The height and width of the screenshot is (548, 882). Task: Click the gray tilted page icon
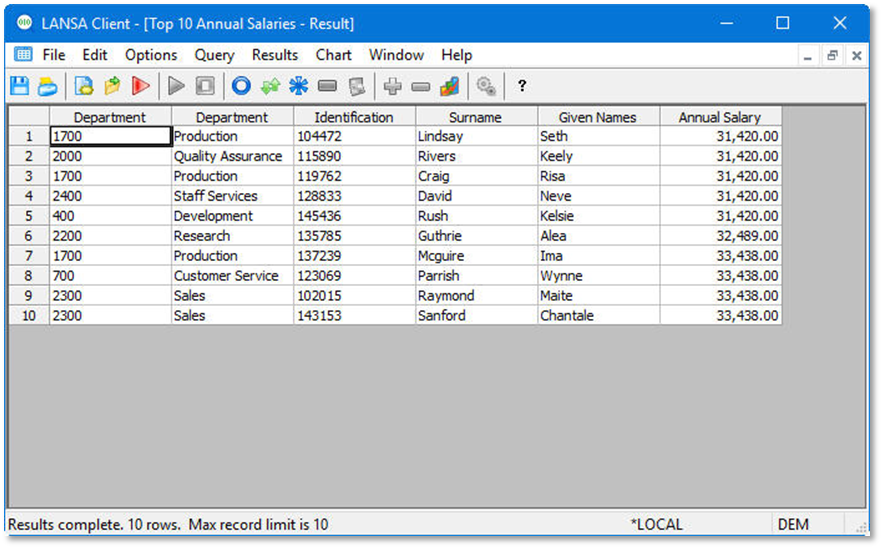pyautogui.click(x=357, y=87)
